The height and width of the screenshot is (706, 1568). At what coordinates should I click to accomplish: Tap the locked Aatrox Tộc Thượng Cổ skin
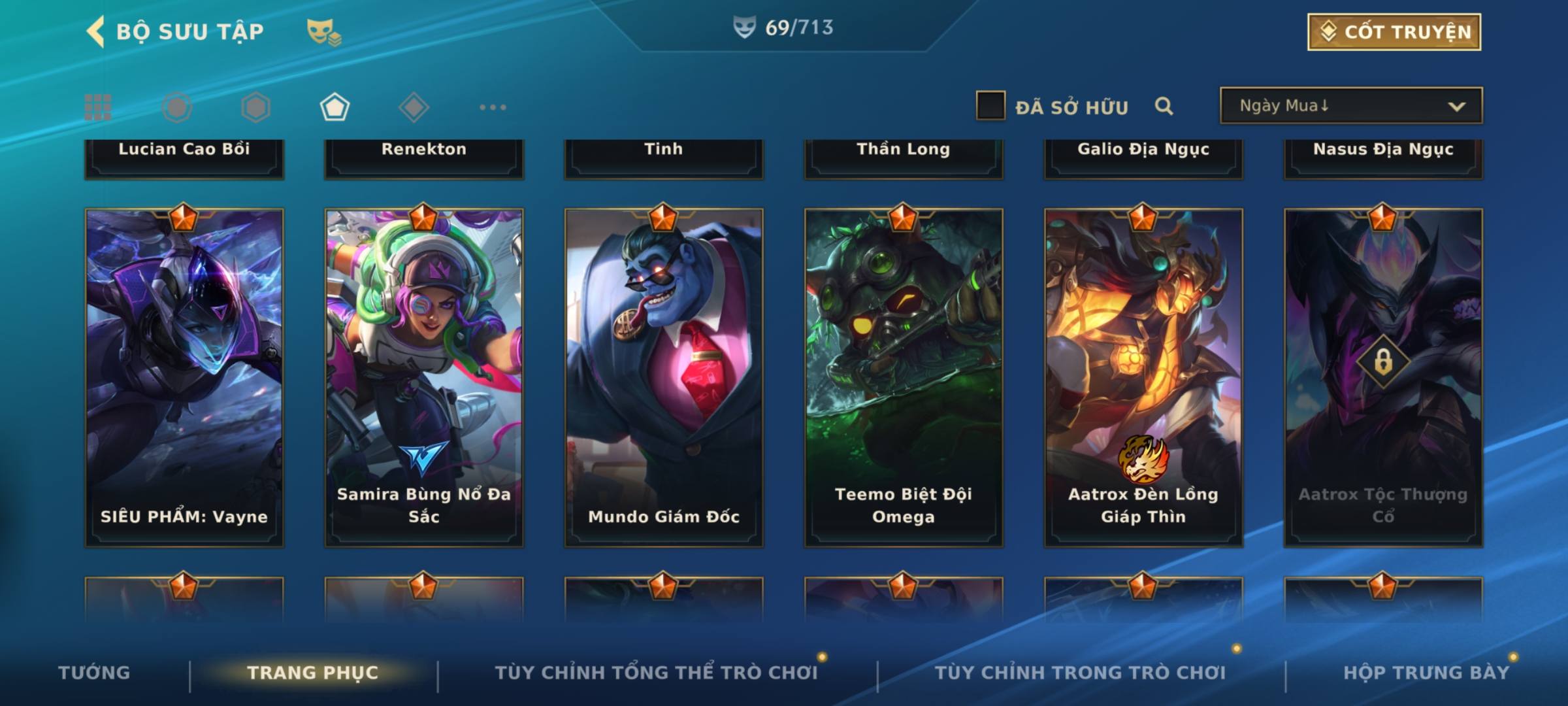click(1383, 378)
